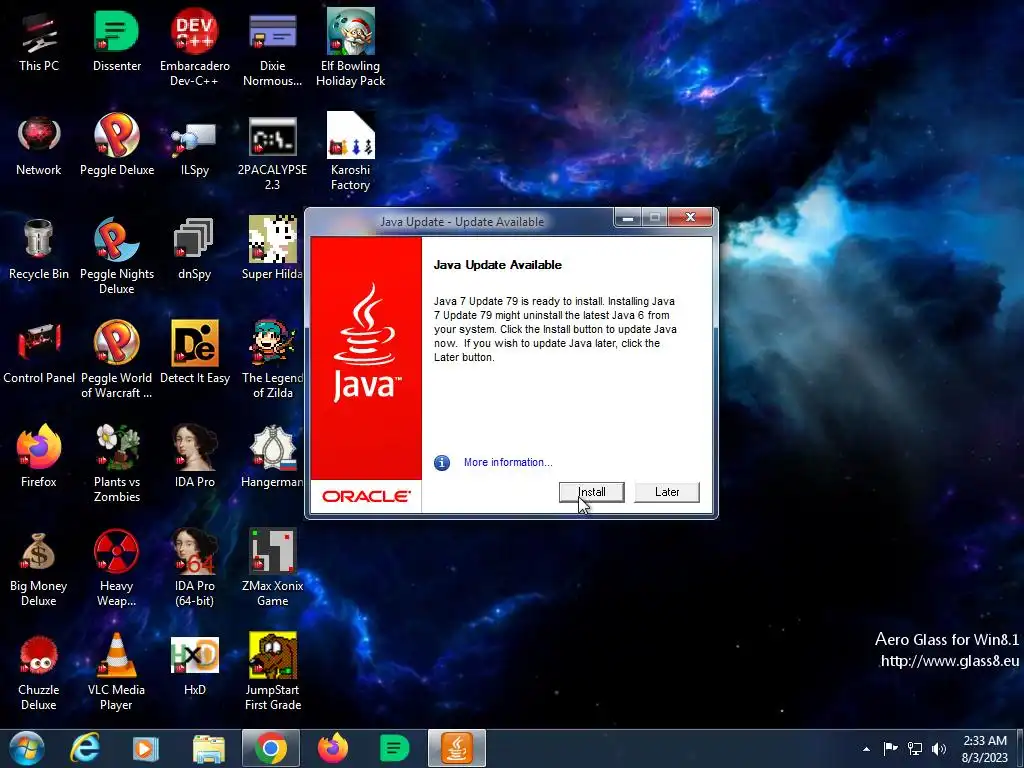Select the IDA Pro desktop icon
This screenshot has width=1024, height=768.
(x=195, y=456)
